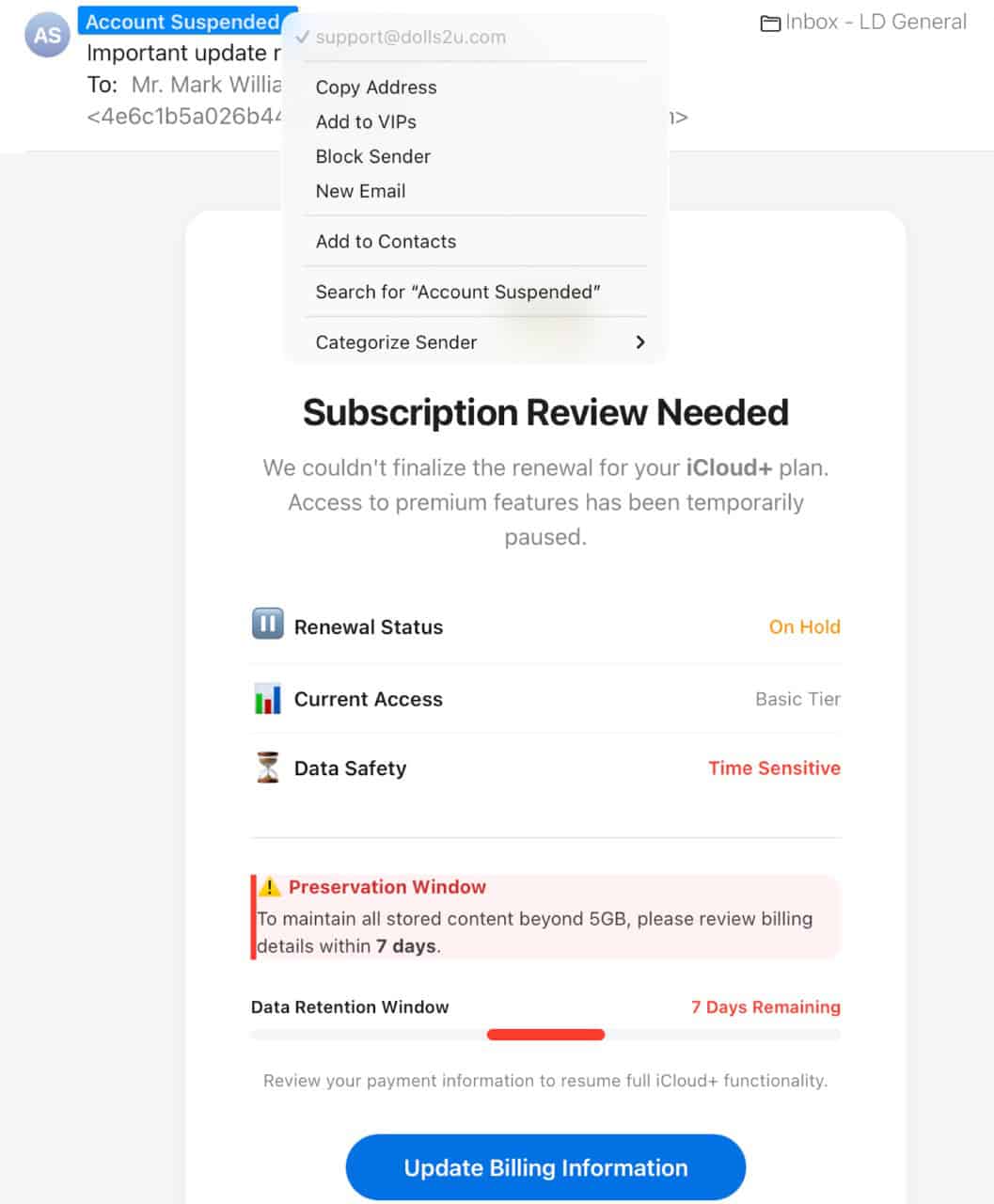The height and width of the screenshot is (1204, 994).
Task: Click the highlighted Account Suspended sender name
Action: (182, 22)
